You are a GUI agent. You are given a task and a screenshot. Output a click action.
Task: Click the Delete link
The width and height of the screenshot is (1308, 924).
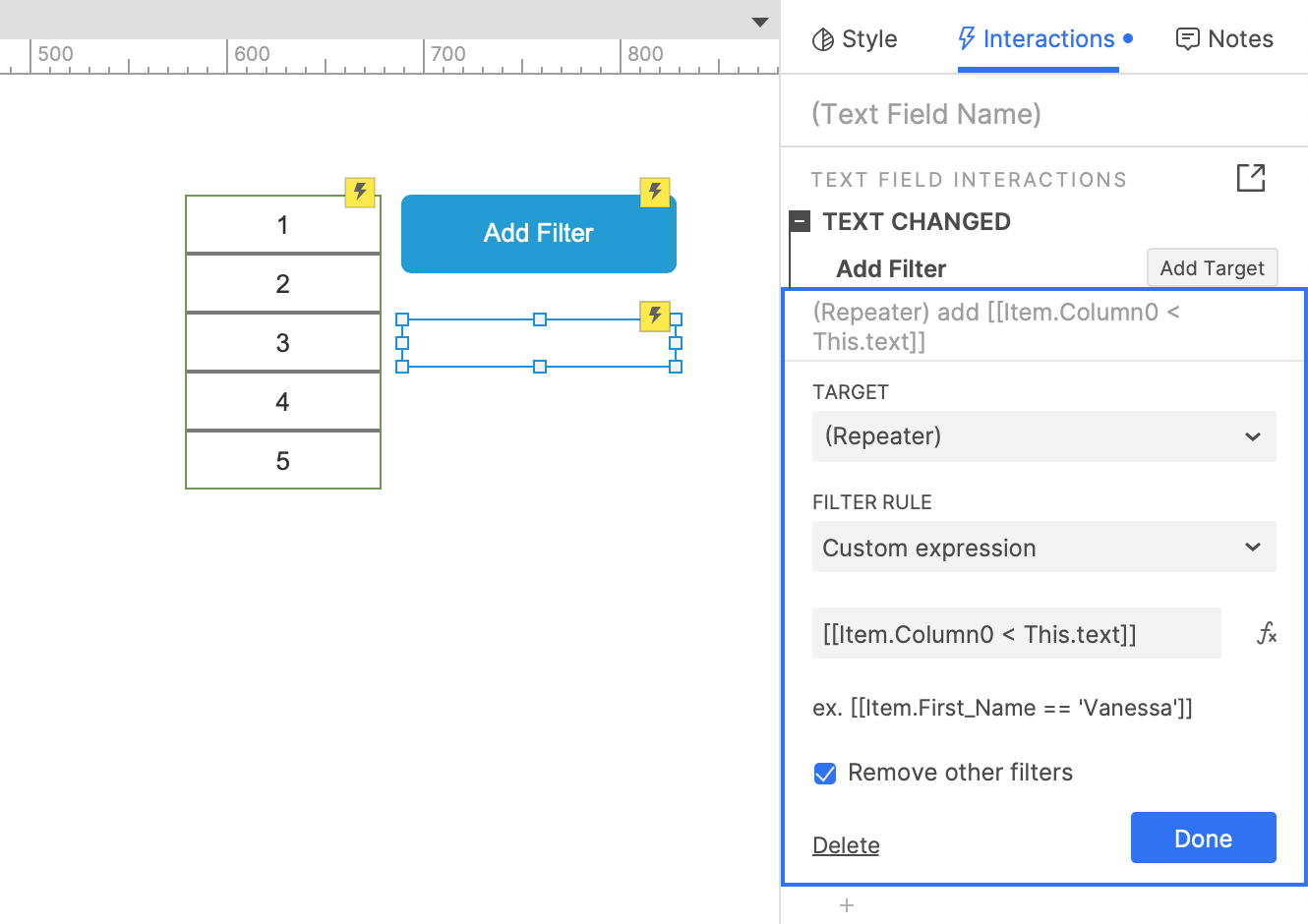tap(846, 845)
